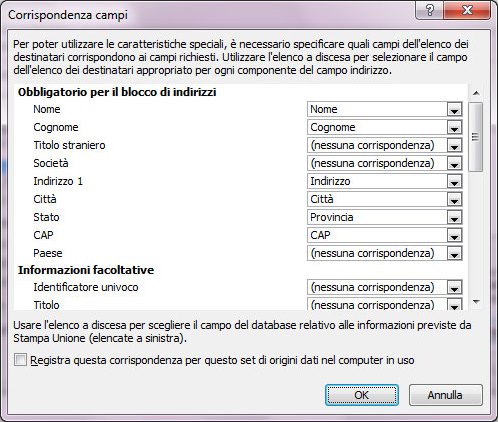Click the scroll down arrow of the list
The width and height of the screenshot is (498, 422).
[476, 302]
